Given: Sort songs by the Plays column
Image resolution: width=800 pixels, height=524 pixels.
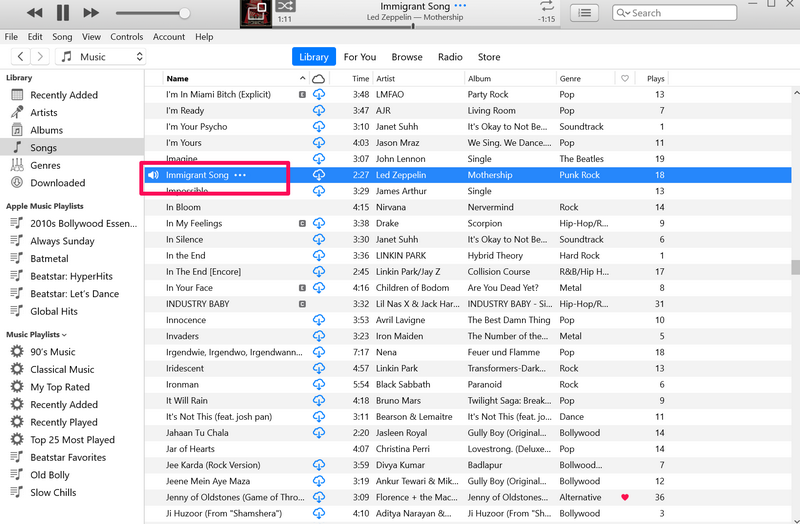Looking at the screenshot, I should 655,79.
